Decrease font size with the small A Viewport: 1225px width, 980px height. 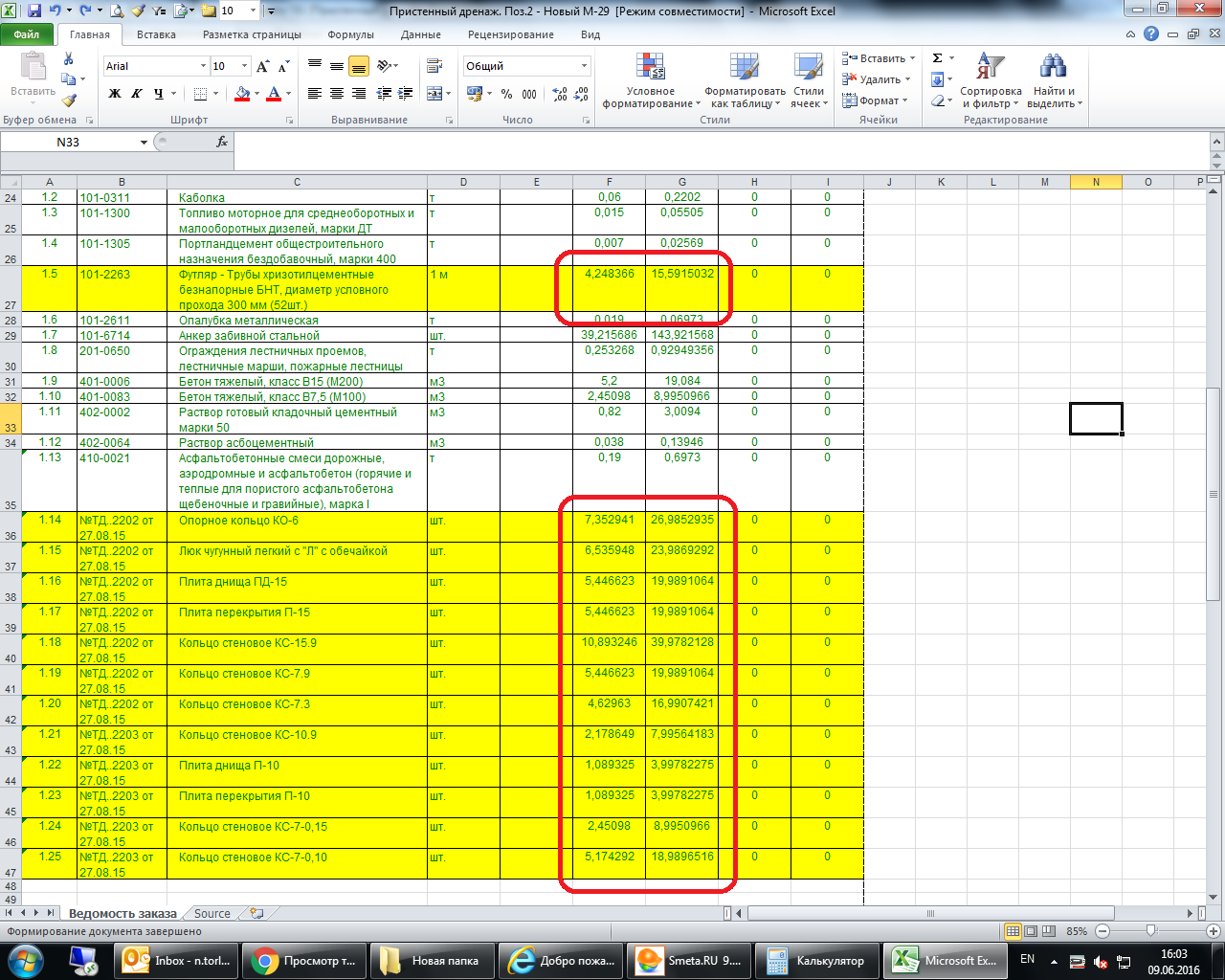coord(284,66)
